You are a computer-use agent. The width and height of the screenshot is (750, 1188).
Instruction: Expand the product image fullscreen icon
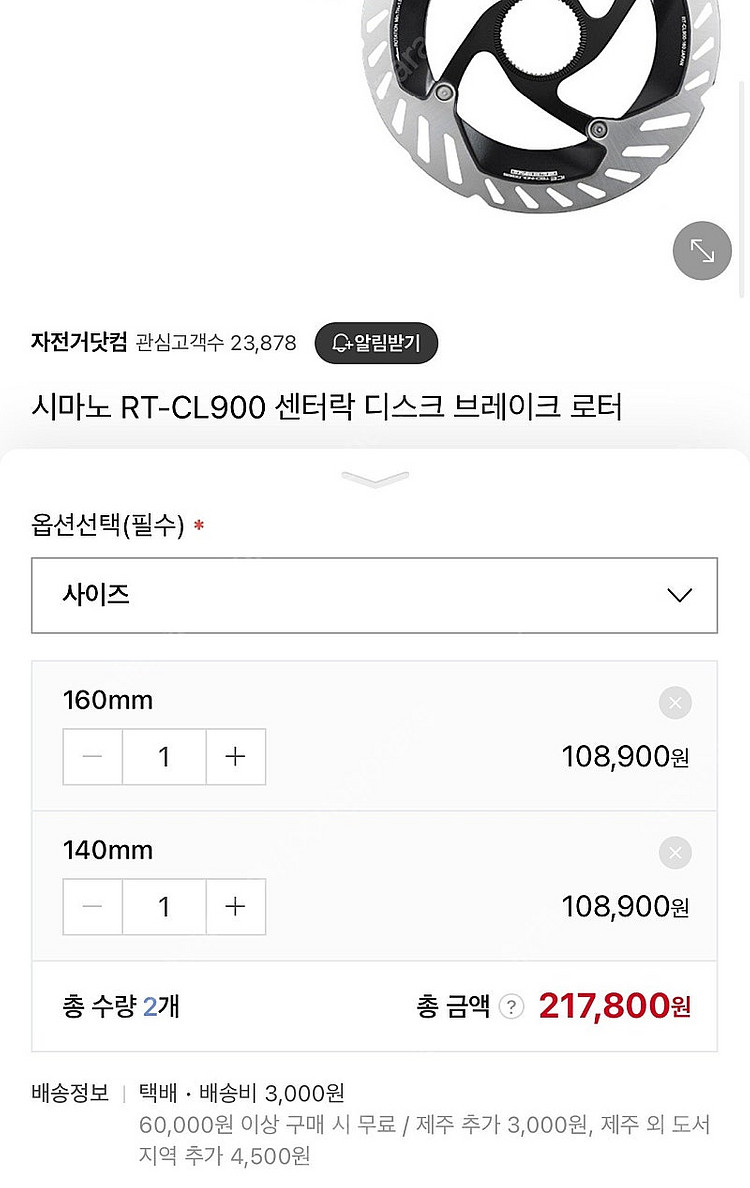coord(702,250)
